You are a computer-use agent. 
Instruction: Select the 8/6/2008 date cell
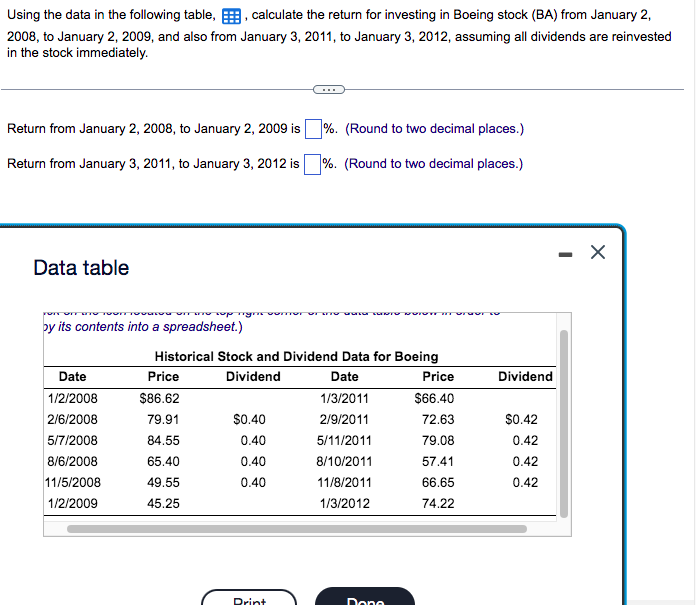pos(72,462)
